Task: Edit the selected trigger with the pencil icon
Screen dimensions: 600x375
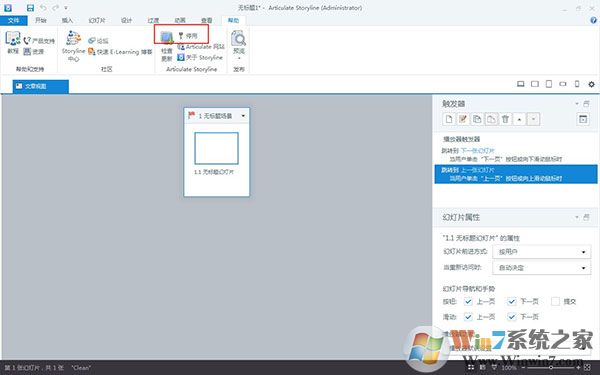Action: click(463, 119)
